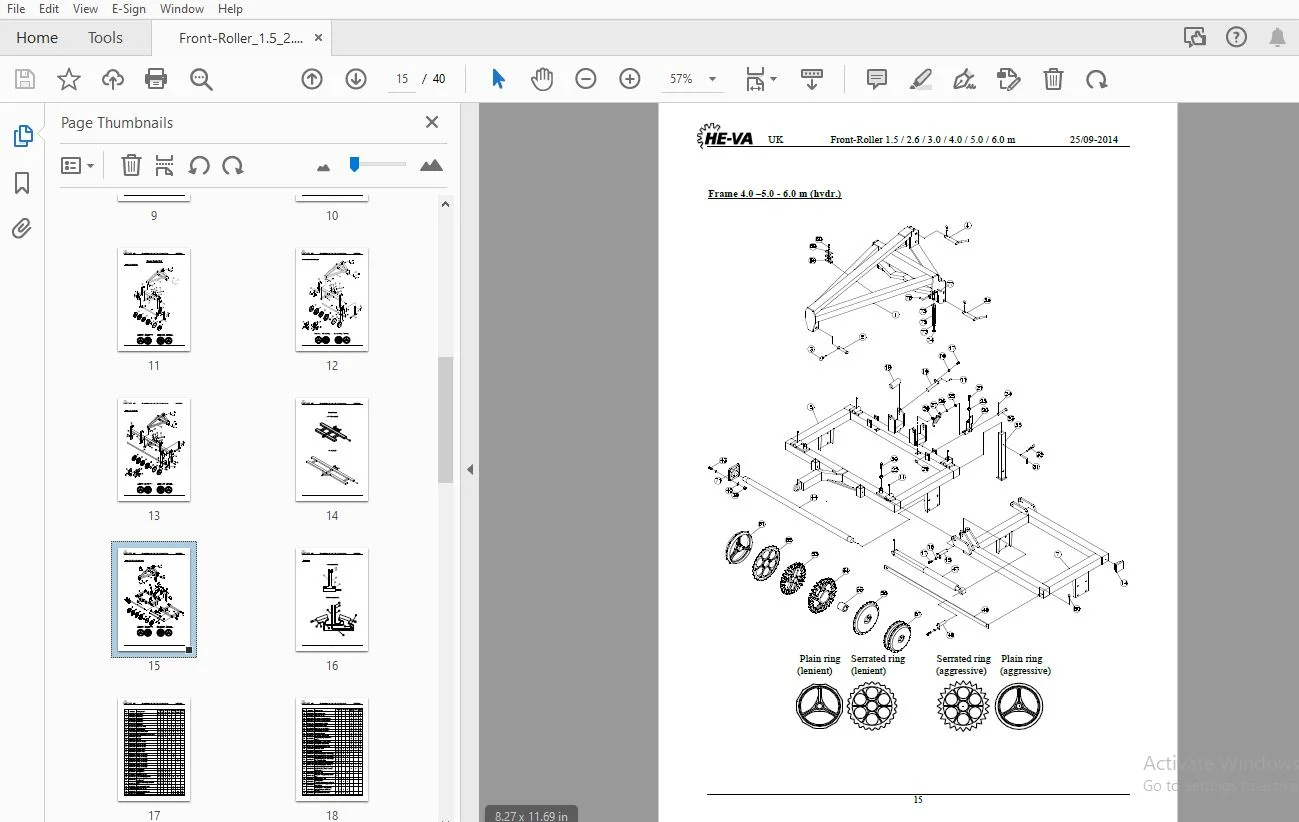Toggle the read mode keyboard icon
This screenshot has width=1299, height=822.
coord(812,79)
